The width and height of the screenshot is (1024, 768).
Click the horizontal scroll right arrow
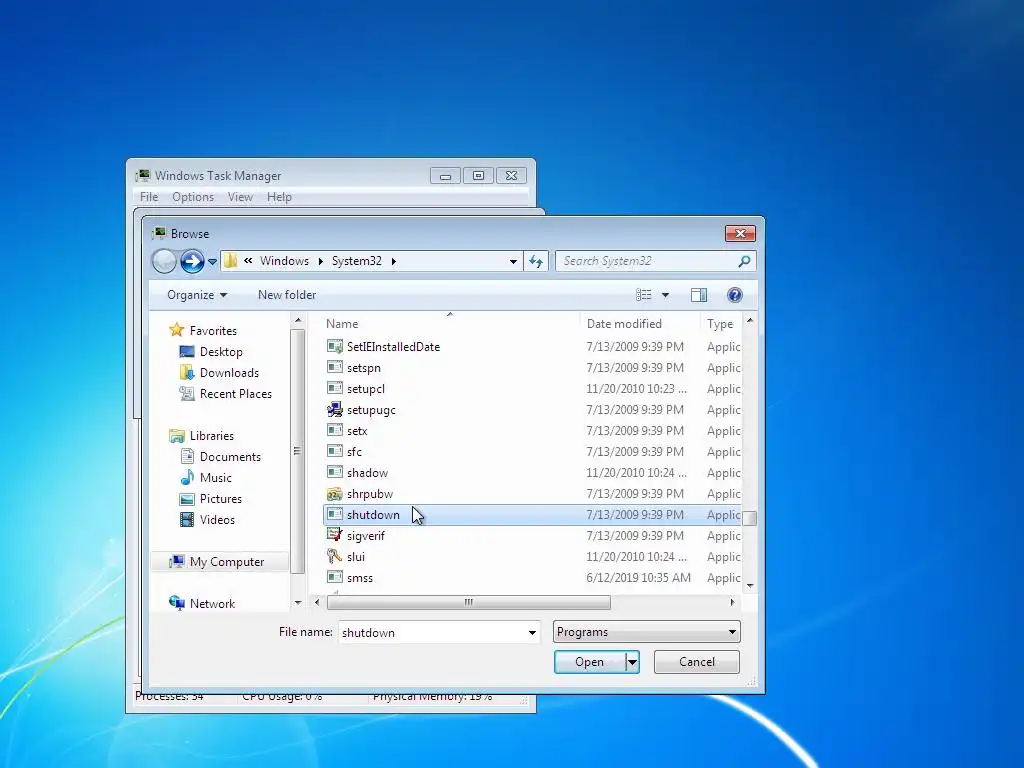coord(732,602)
